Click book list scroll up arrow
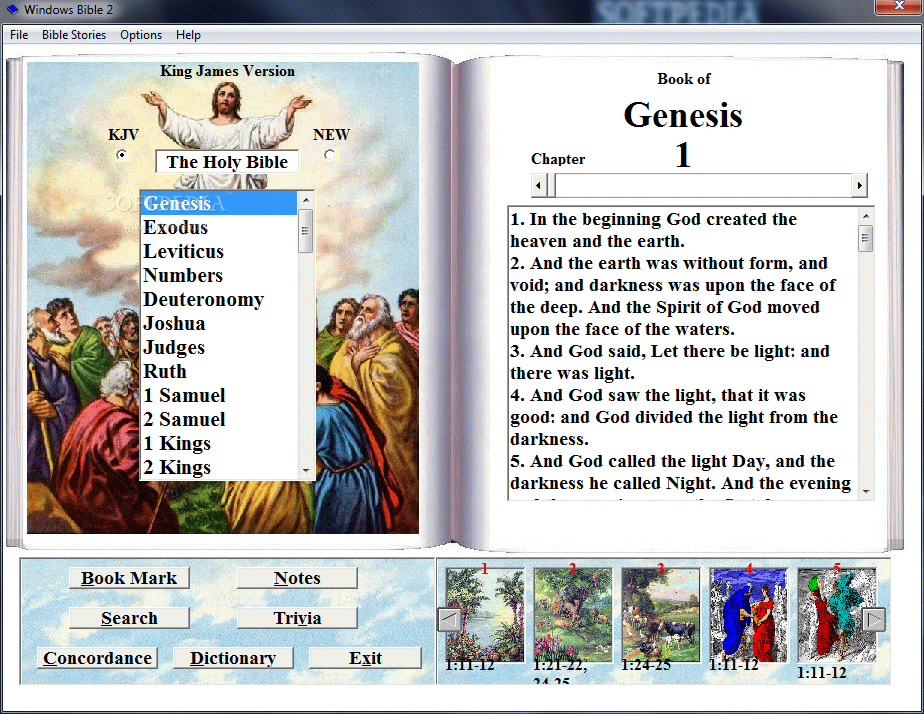The width and height of the screenshot is (924, 714). click(x=306, y=200)
